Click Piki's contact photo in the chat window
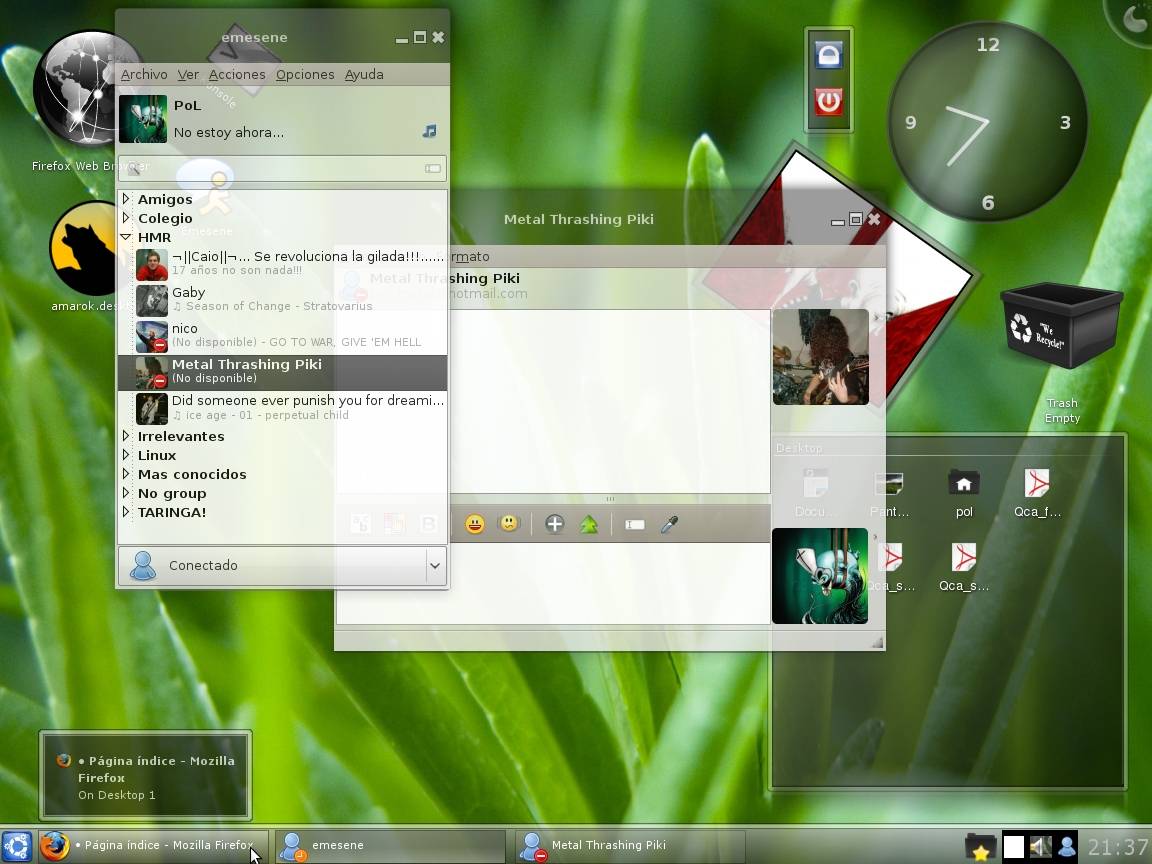This screenshot has height=864, width=1152. [821, 357]
